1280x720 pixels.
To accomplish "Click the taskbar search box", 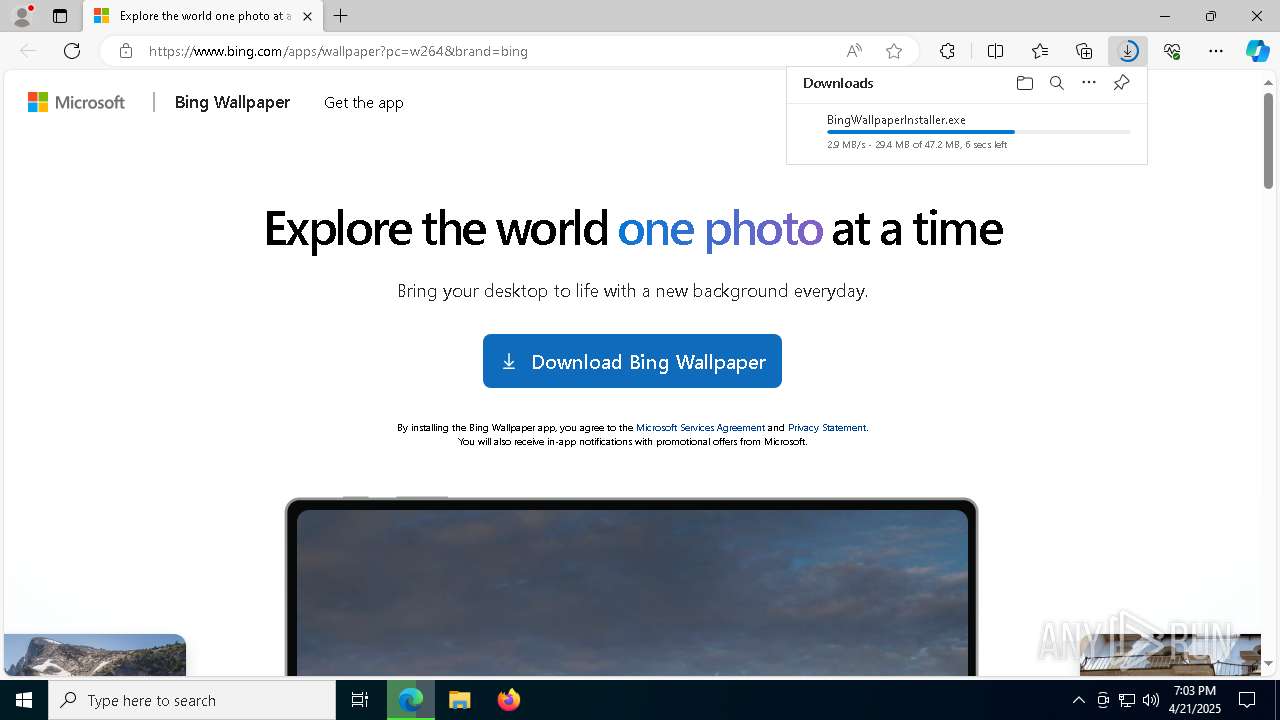I will (x=192, y=700).
